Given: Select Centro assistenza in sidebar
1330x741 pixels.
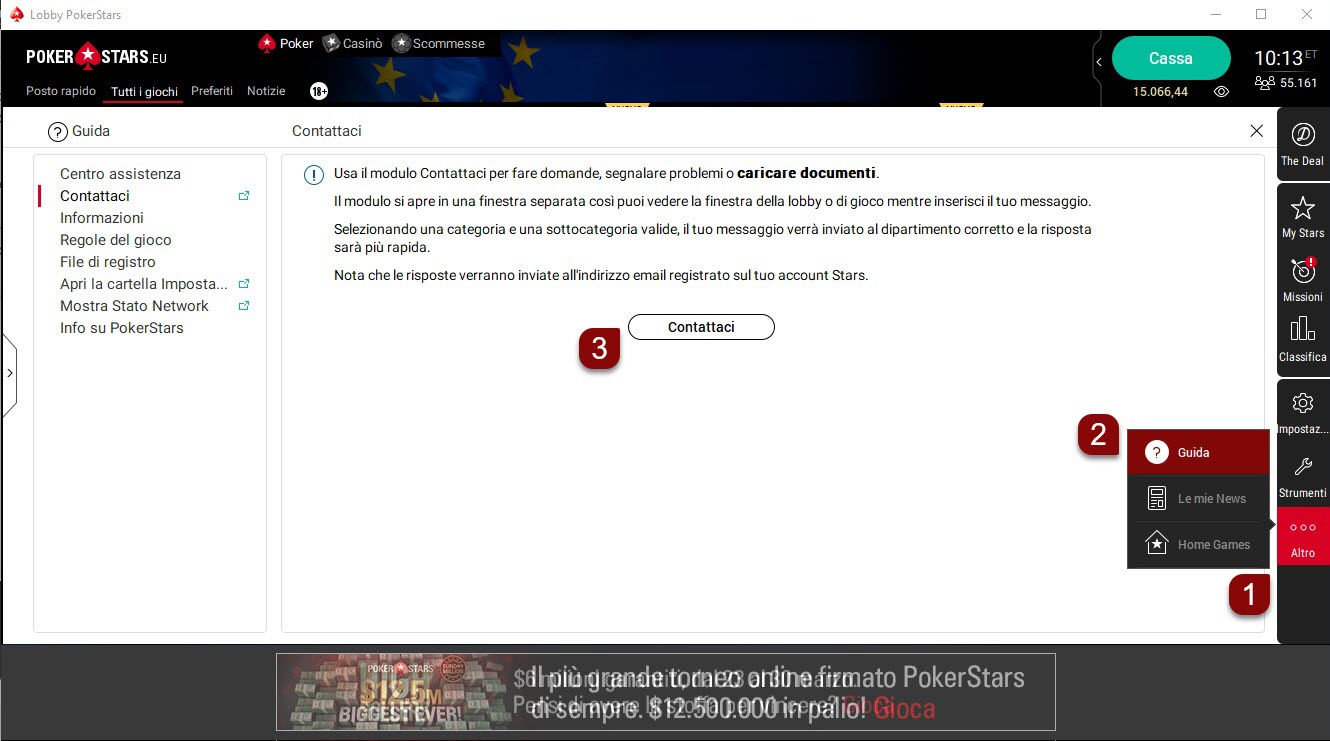Looking at the screenshot, I should (120, 174).
